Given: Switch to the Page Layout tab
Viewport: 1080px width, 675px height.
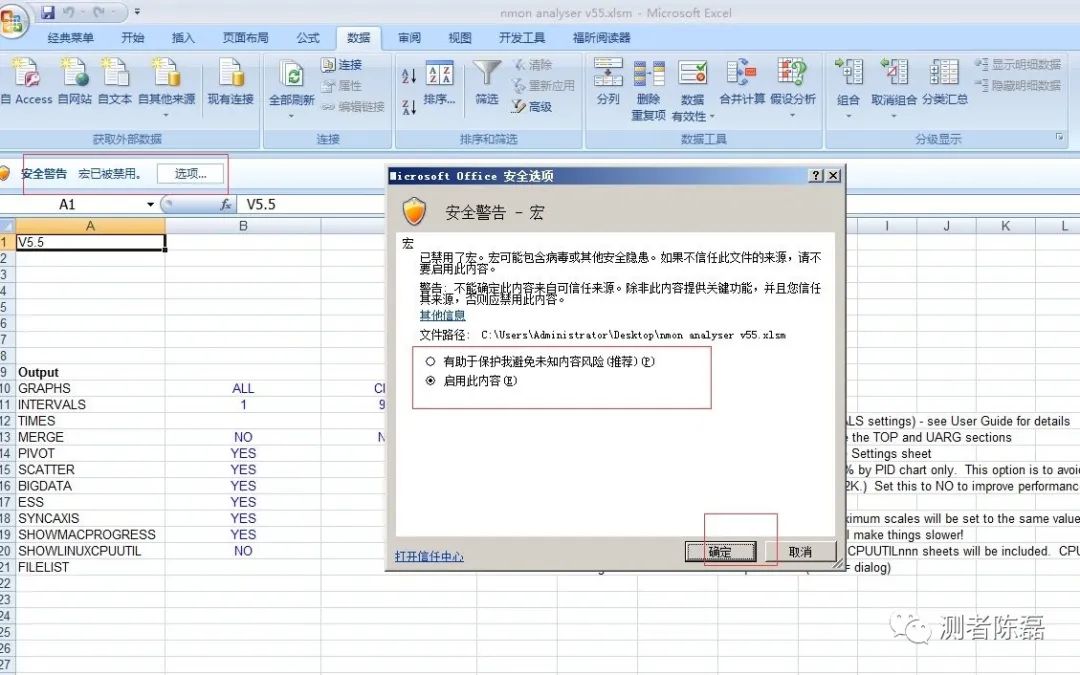Looking at the screenshot, I should click(245, 38).
